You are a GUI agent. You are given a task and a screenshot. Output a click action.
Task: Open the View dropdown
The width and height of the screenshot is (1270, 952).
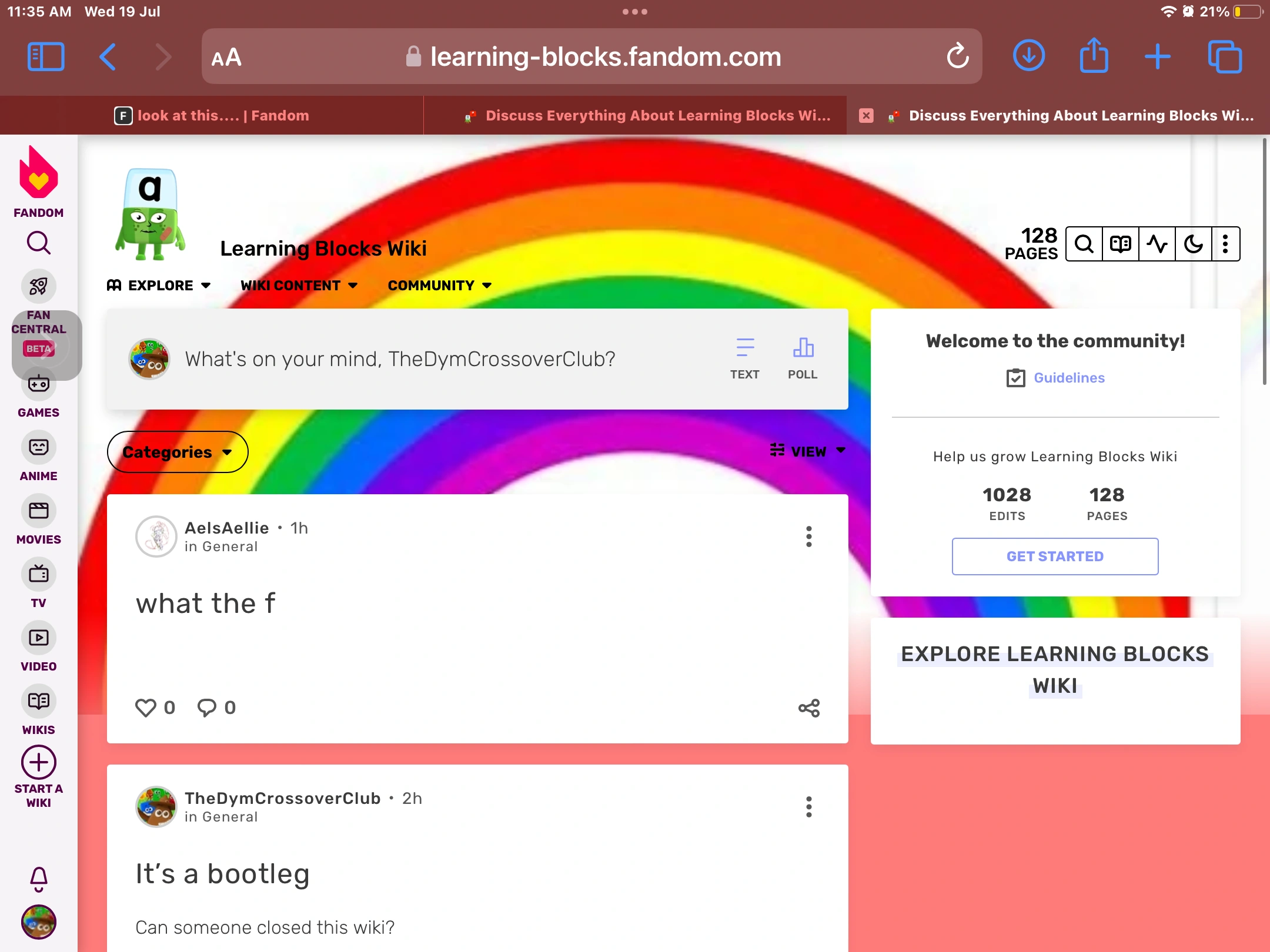808,451
